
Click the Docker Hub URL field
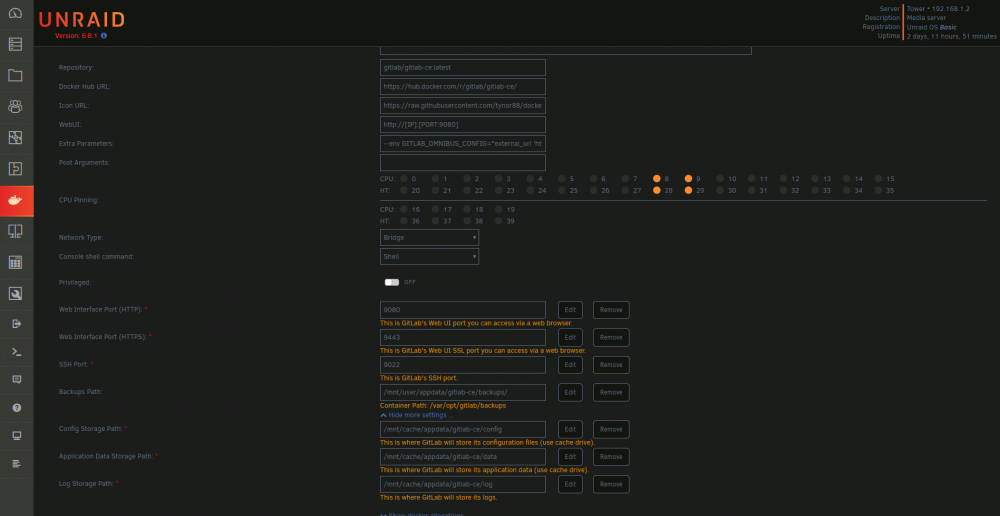pos(463,87)
